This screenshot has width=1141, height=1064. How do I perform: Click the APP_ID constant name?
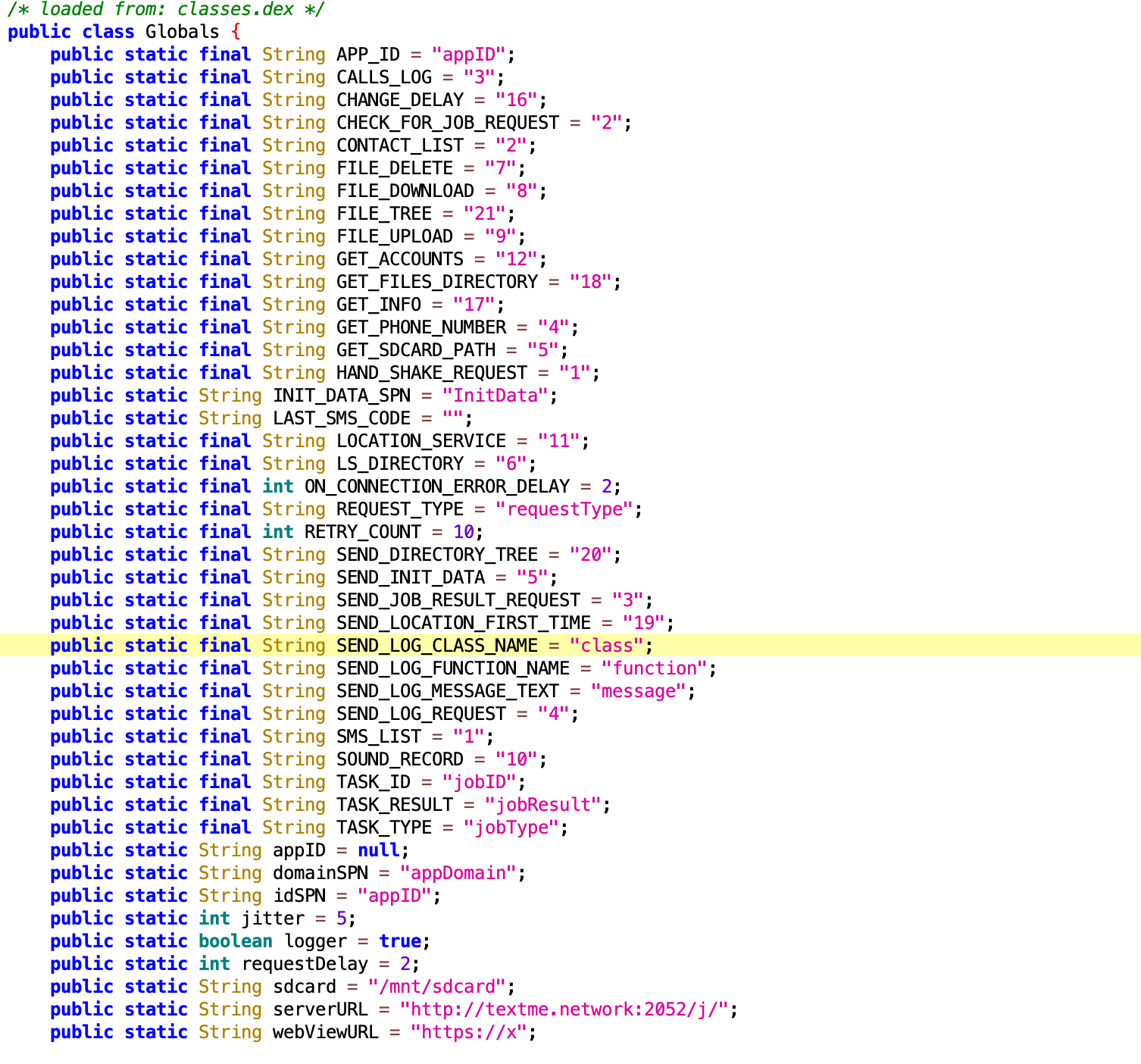367,55
